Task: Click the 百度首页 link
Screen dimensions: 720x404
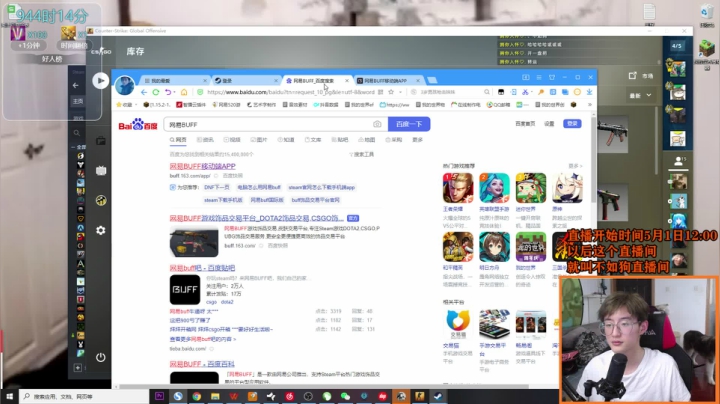Action: pyautogui.click(x=525, y=124)
